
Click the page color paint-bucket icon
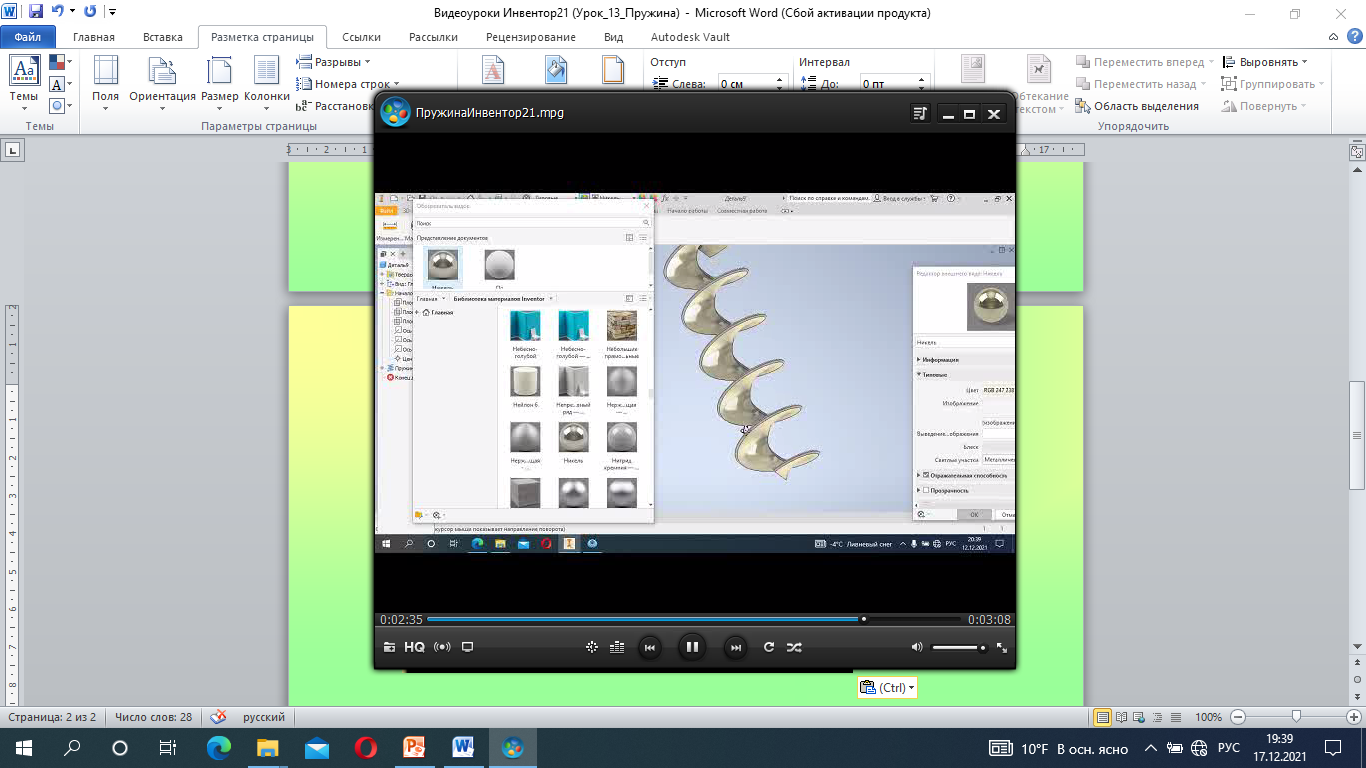pos(555,69)
